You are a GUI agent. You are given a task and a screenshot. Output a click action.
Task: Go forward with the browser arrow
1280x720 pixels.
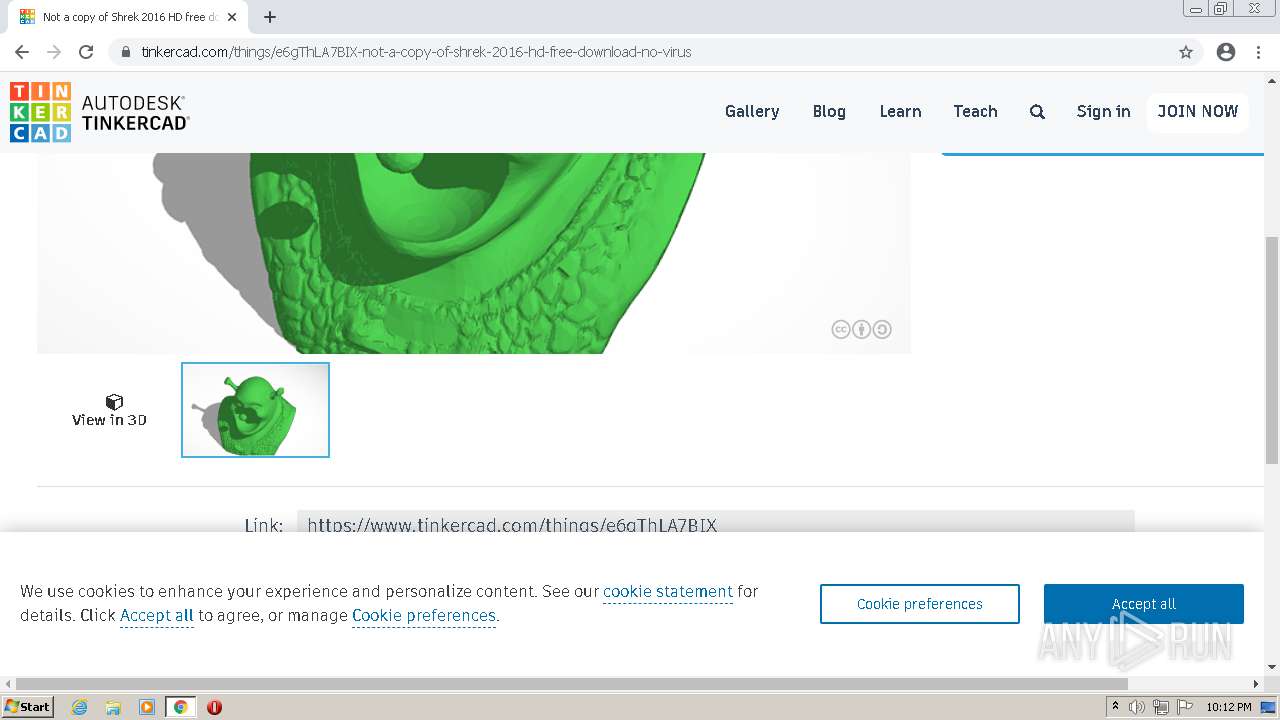[54, 52]
